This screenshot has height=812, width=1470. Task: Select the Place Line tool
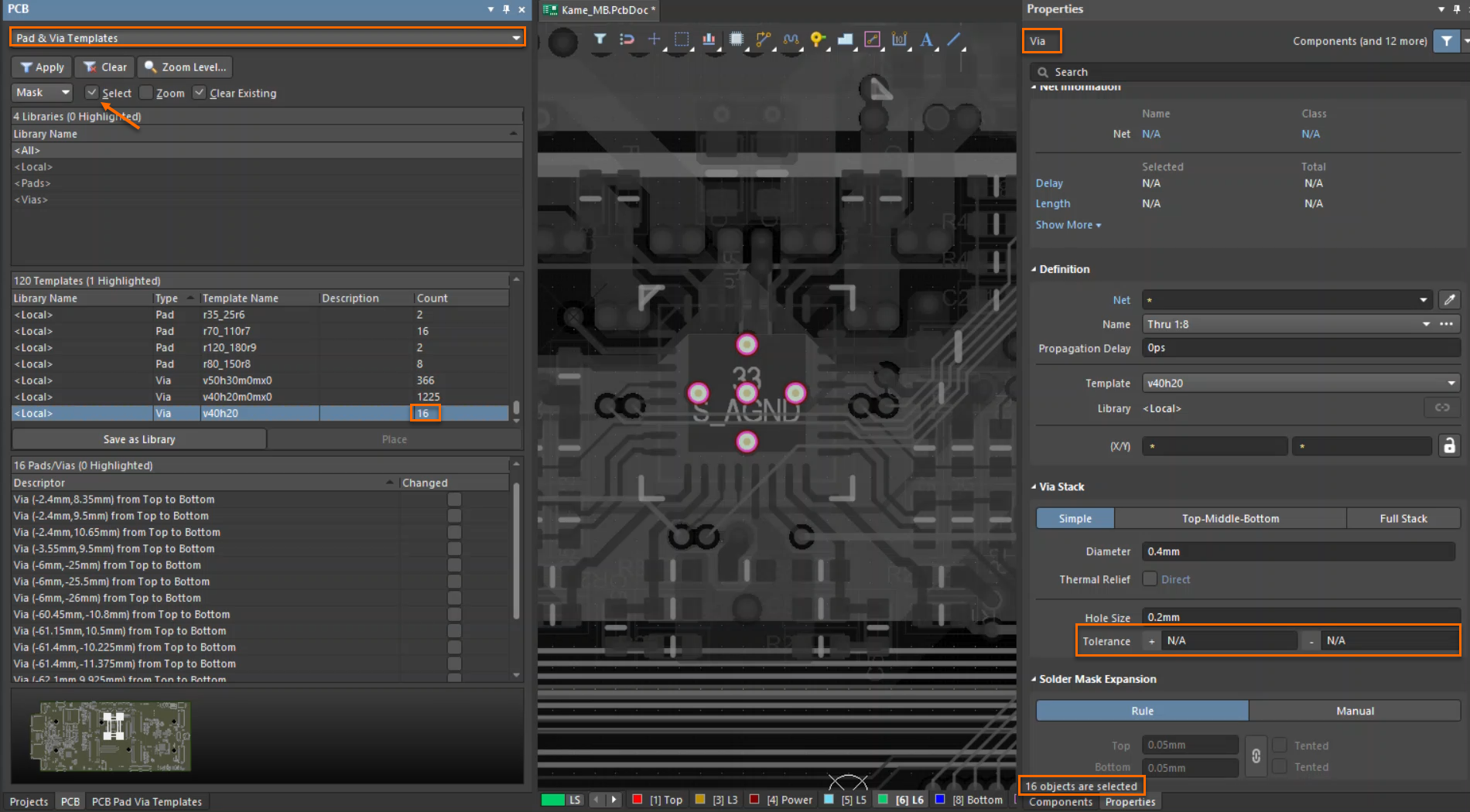[x=954, y=39]
